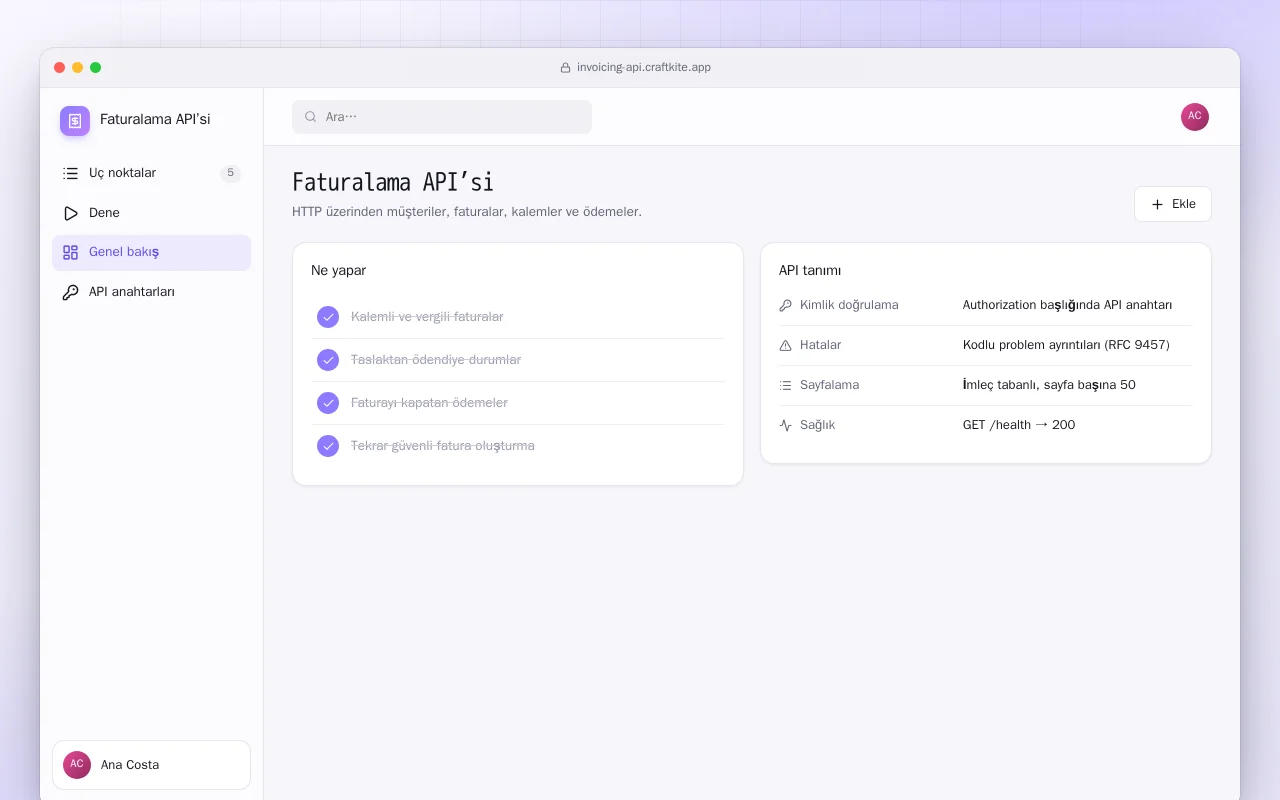
Task: Click the pulse icon beside Sağlık
Action: [x=785, y=425]
